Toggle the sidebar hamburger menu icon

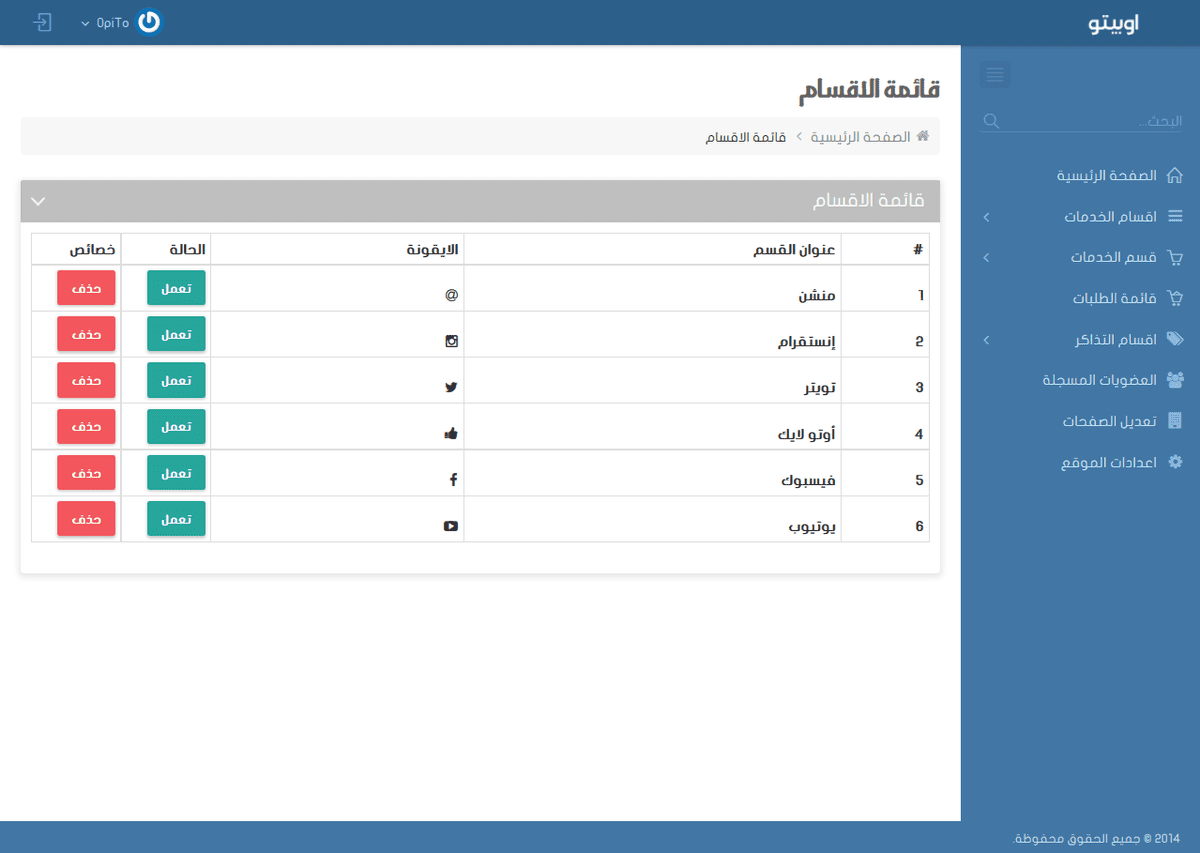coord(994,75)
